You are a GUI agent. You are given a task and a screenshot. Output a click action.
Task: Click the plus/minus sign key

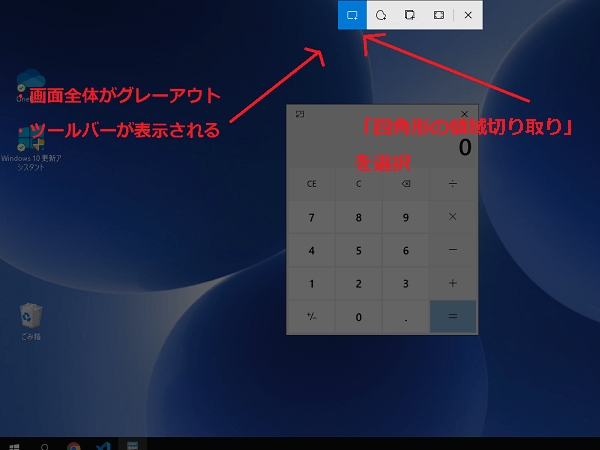pos(311,316)
